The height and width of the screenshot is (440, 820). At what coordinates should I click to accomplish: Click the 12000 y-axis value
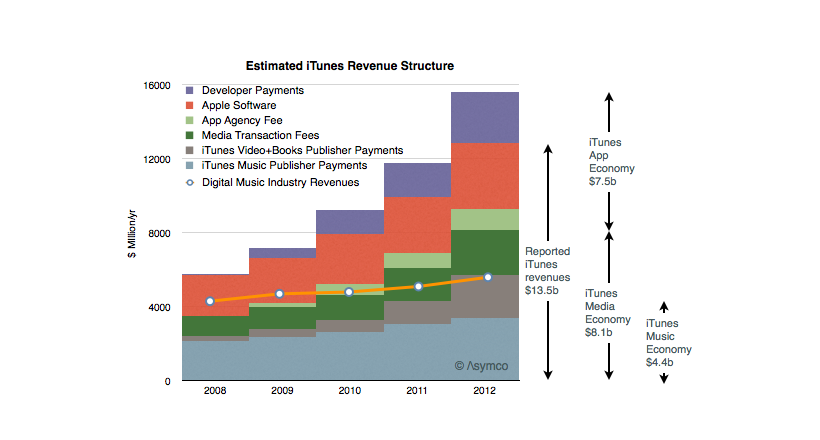tap(157, 159)
